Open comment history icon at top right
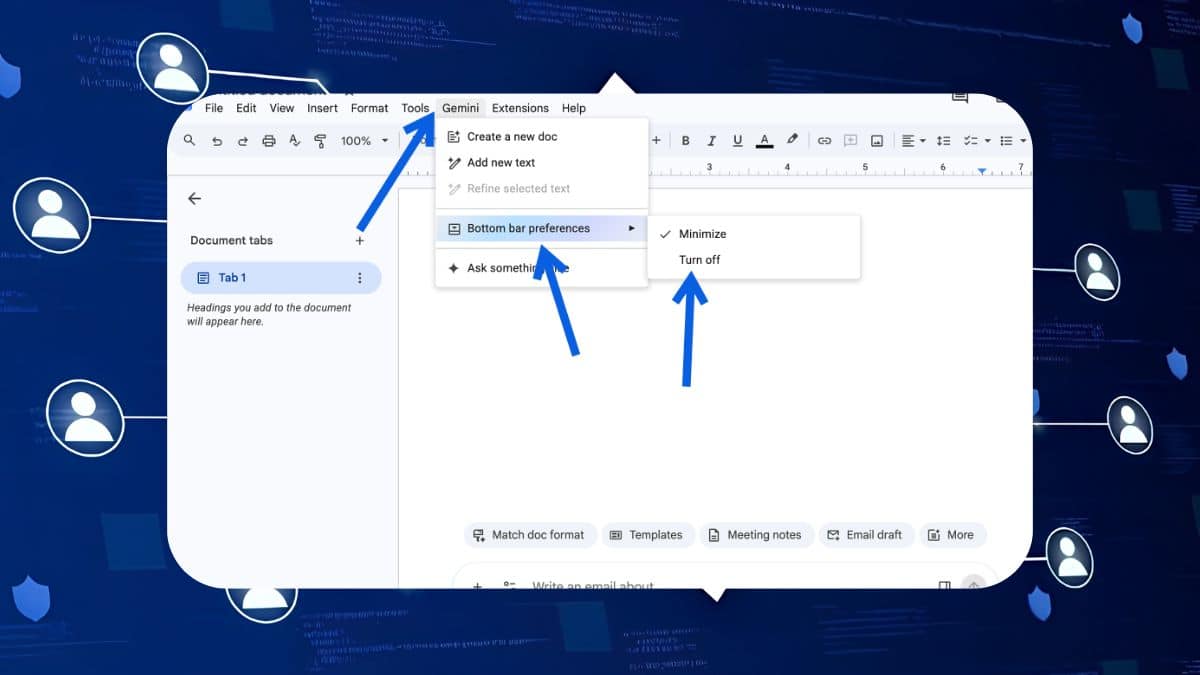This screenshot has height=675, width=1200. pos(960,97)
